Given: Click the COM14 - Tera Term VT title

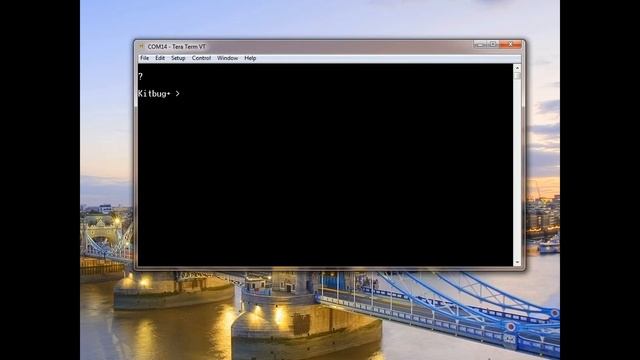Looking at the screenshot, I should (x=177, y=47).
